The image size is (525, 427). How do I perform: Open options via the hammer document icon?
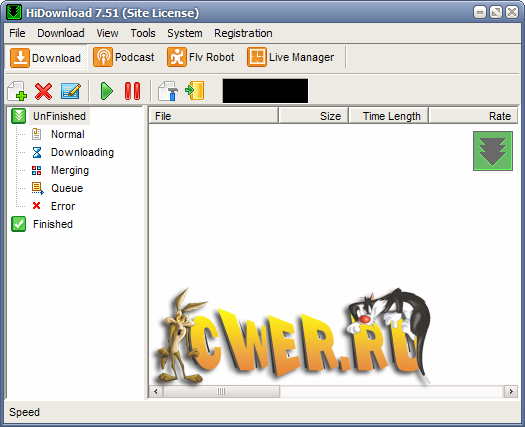[x=168, y=91]
